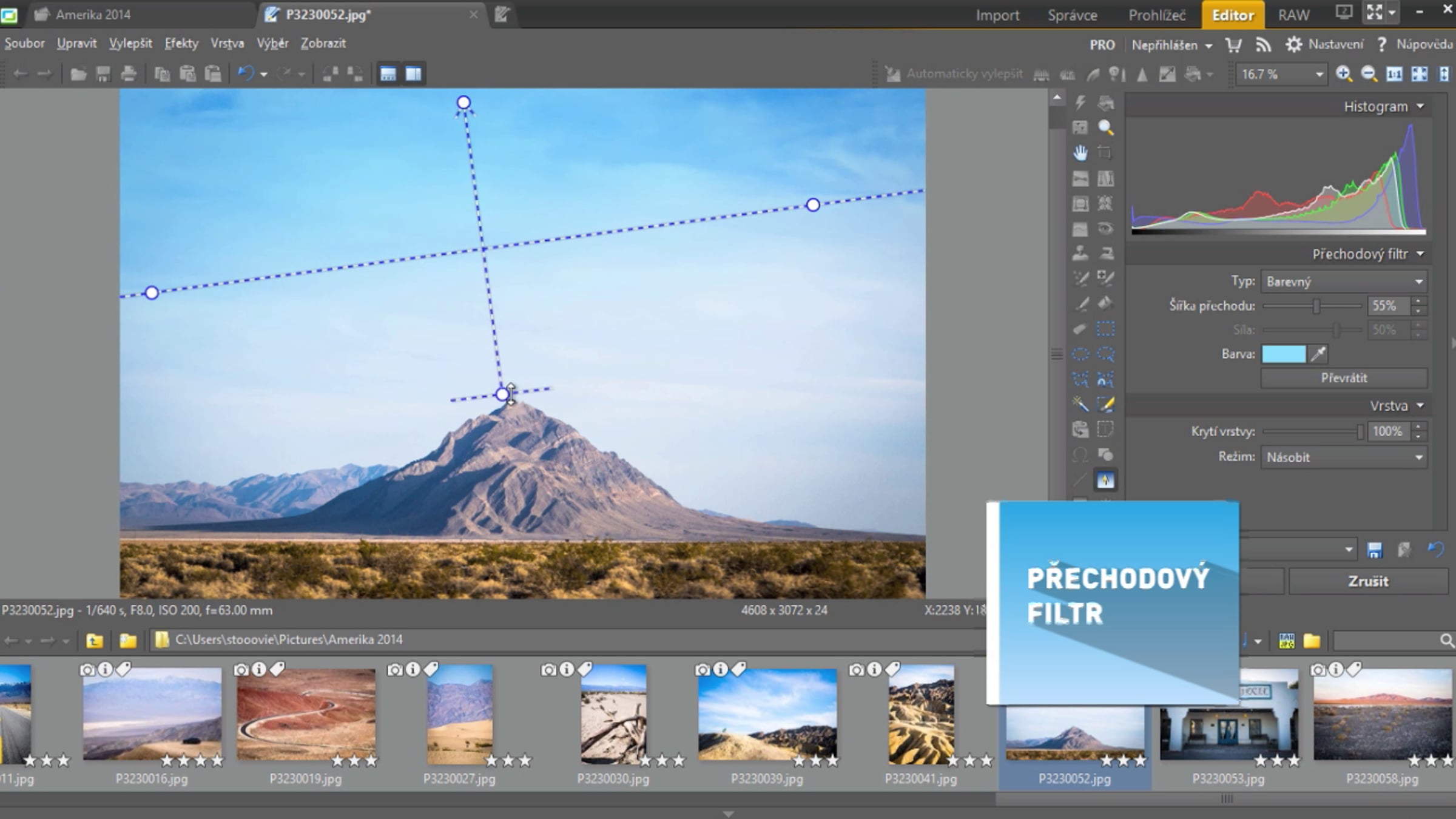Open the shopping cart icon
1456x819 pixels.
1233,45
